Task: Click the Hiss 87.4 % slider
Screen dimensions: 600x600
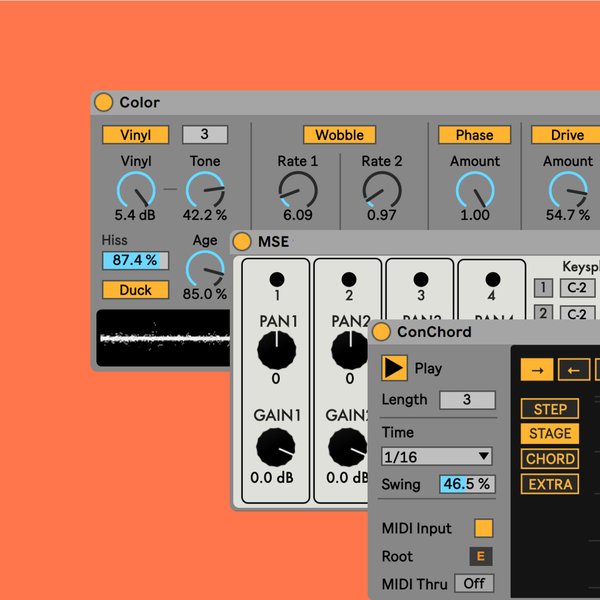Action: (x=136, y=260)
